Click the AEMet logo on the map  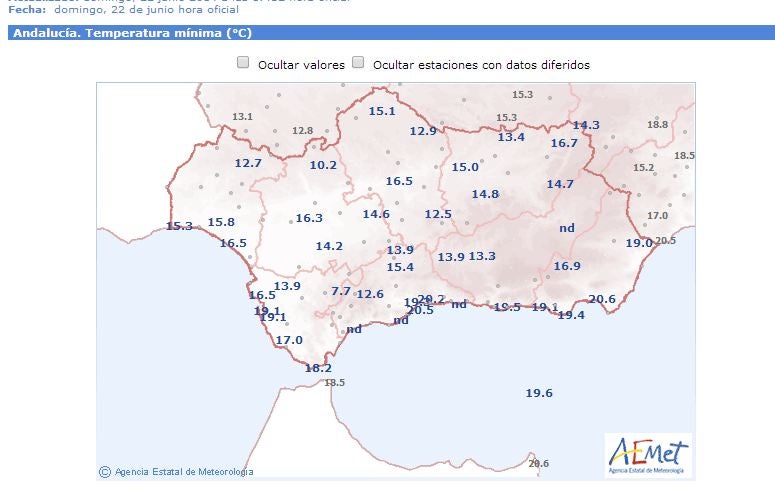coord(648,455)
